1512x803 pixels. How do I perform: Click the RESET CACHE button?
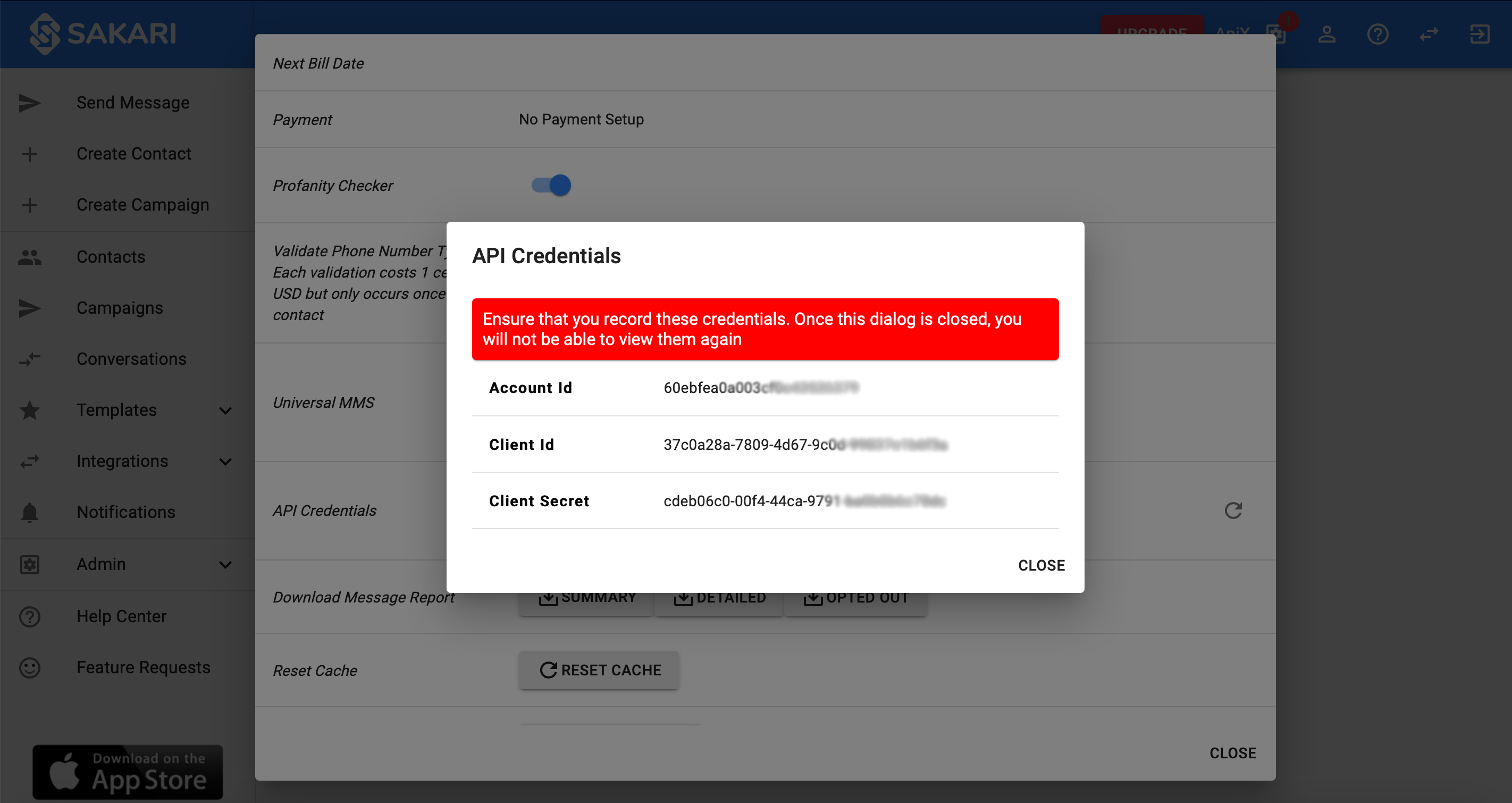point(598,670)
